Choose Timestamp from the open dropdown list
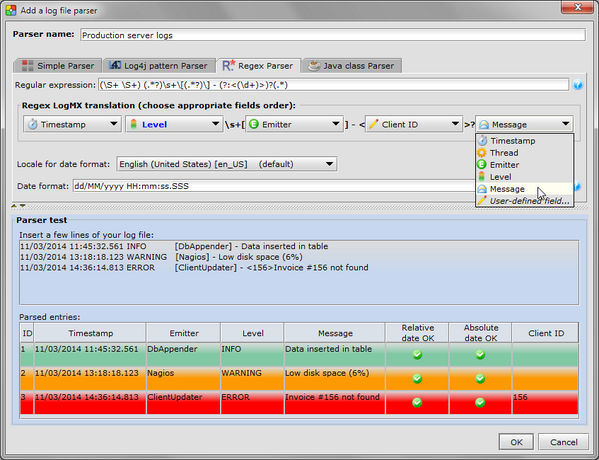 (x=524, y=141)
